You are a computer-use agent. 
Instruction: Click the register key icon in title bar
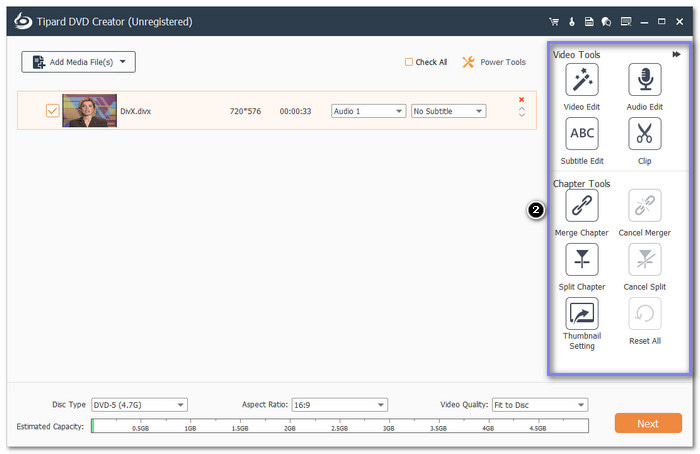click(572, 21)
